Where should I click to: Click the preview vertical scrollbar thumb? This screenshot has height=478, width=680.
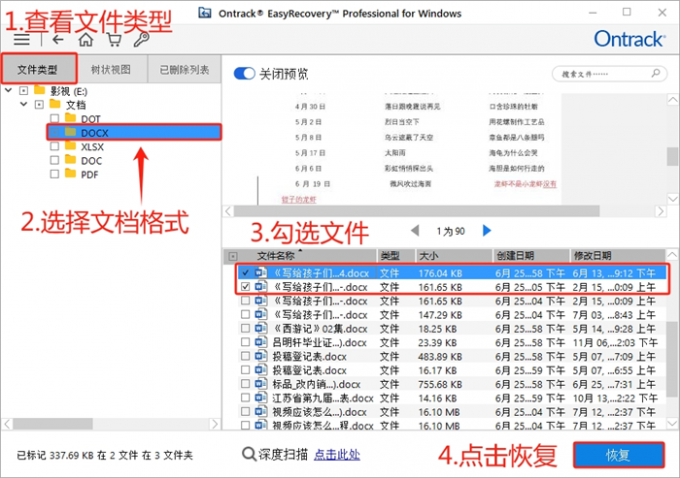pos(672,156)
